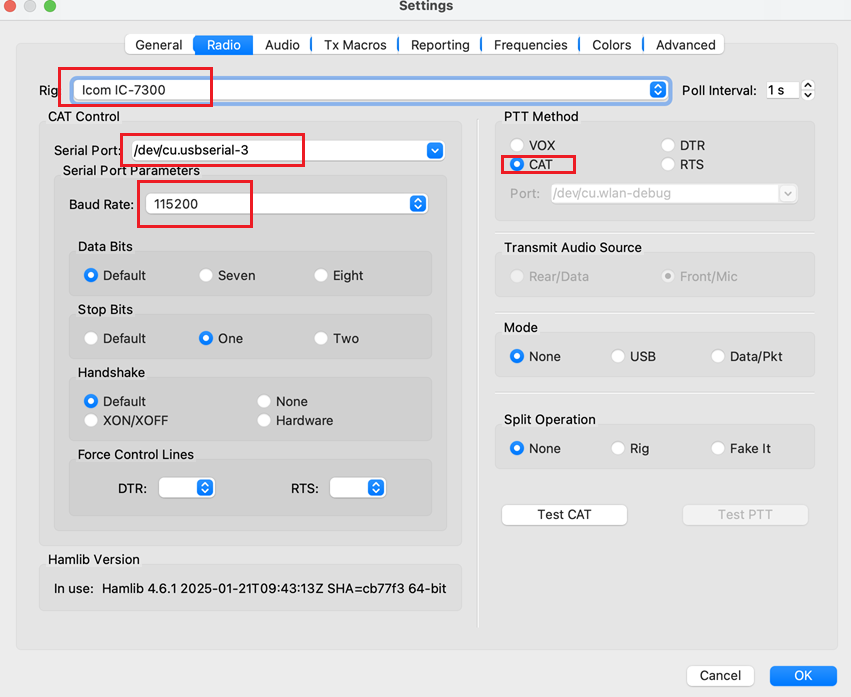The image size is (851, 697).
Task: Select RTS as PTT method
Action: point(668,164)
